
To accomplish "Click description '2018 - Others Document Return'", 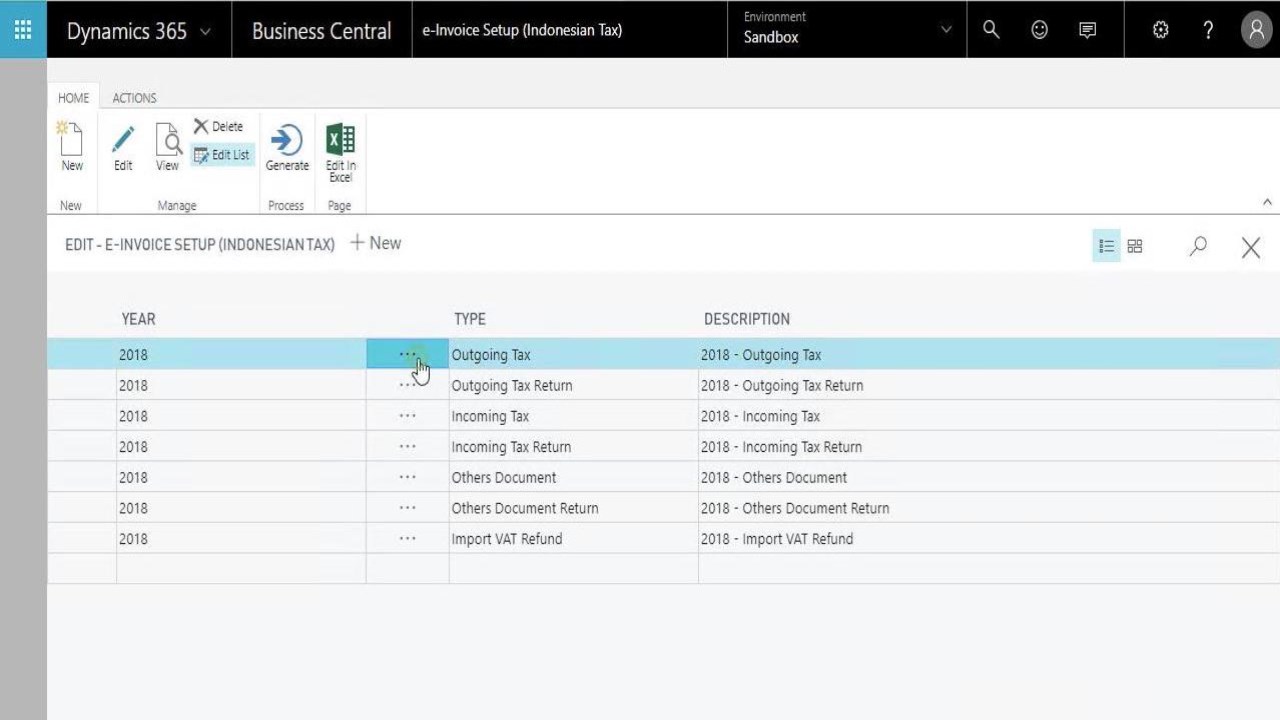I will (x=795, y=508).
